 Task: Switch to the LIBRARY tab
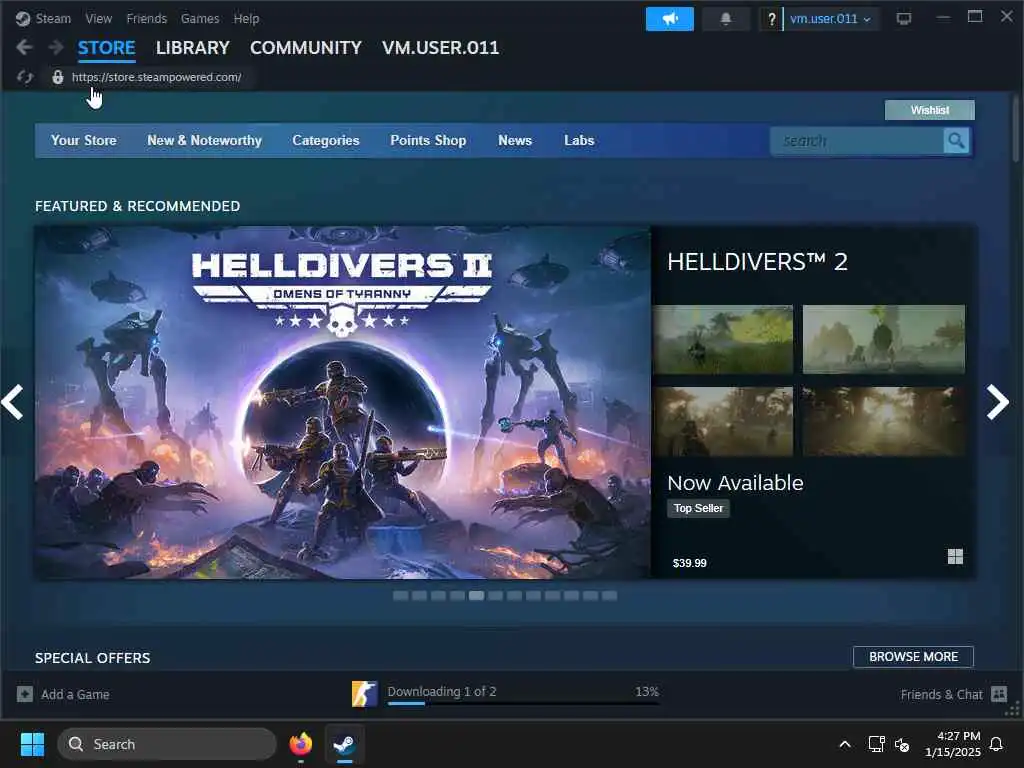click(x=193, y=48)
